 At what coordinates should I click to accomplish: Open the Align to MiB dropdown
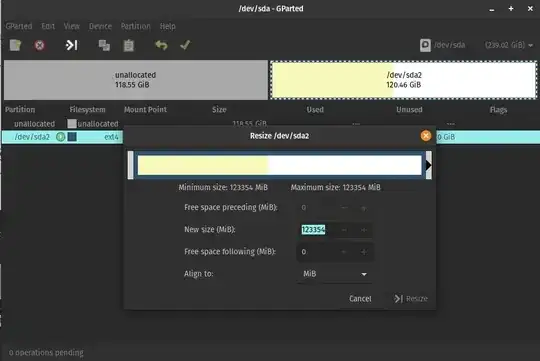(335, 274)
